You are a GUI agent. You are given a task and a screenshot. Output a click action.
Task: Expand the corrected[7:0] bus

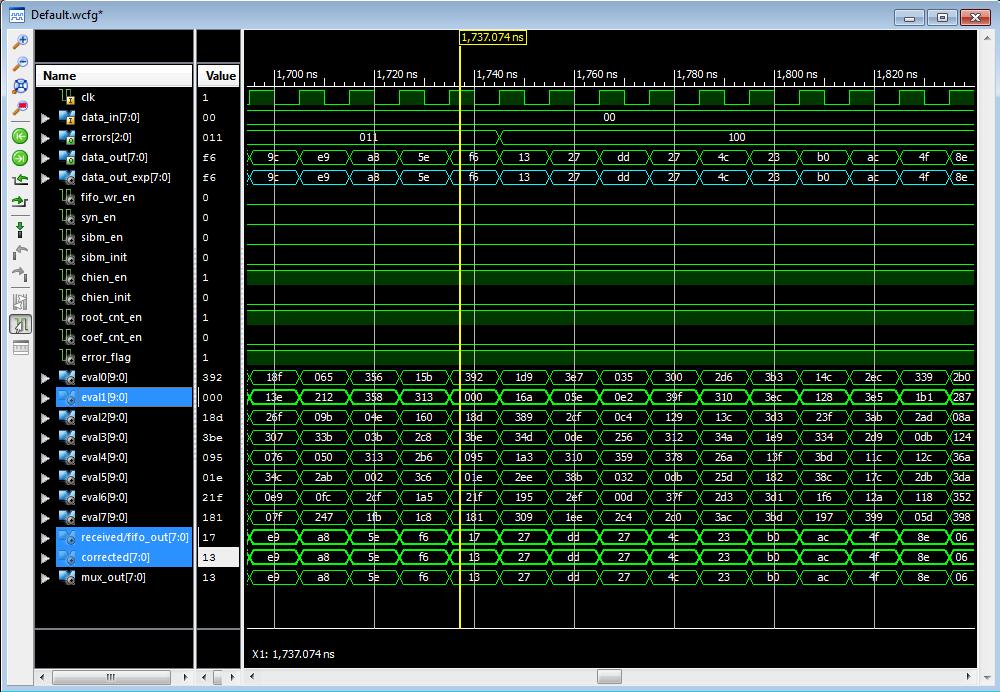pos(45,558)
